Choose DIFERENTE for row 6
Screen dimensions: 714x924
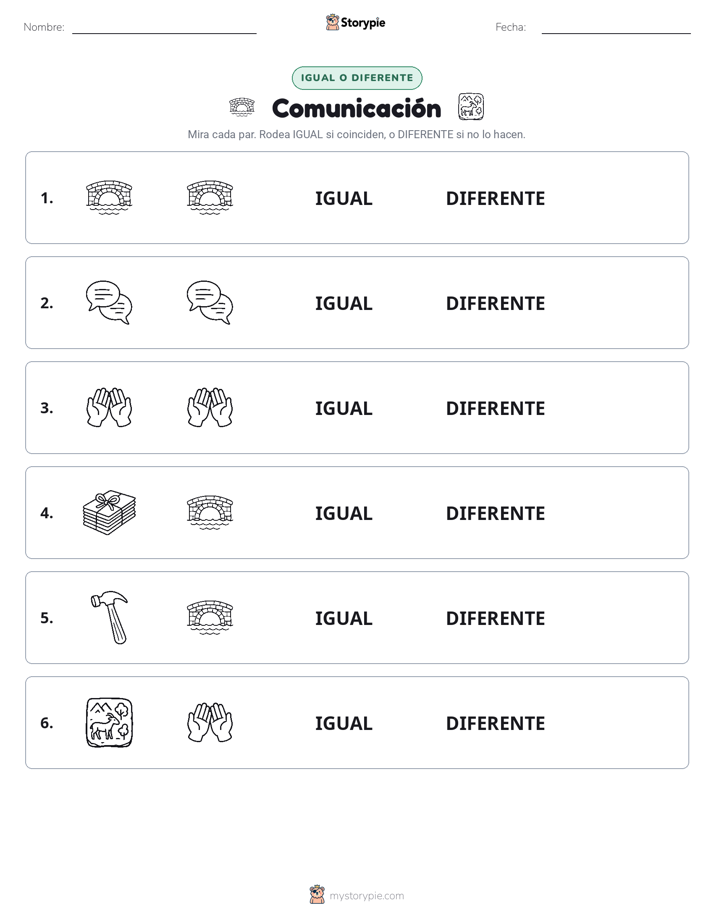point(495,724)
